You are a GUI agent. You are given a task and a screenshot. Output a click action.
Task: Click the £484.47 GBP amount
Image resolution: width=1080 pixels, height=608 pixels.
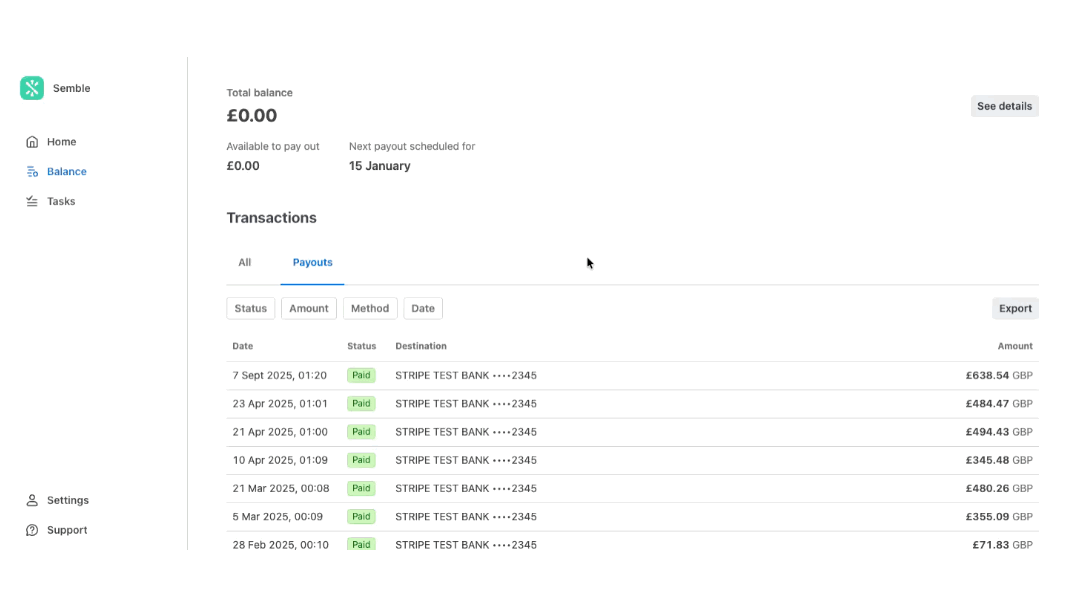click(x=999, y=404)
